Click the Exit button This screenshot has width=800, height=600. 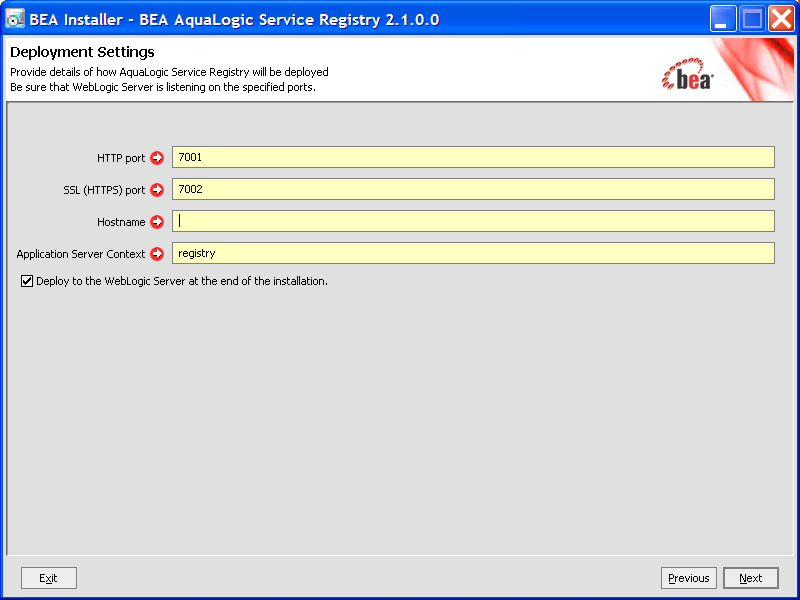pos(49,578)
